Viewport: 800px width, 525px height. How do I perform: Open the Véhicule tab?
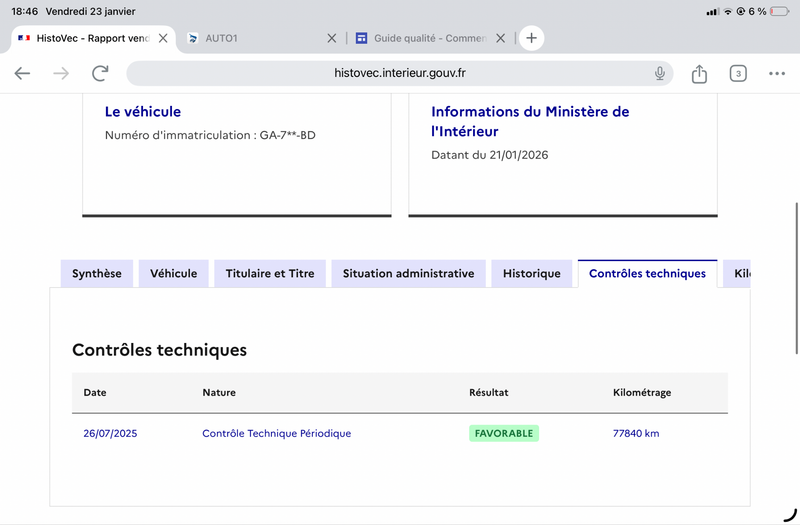tap(174, 274)
